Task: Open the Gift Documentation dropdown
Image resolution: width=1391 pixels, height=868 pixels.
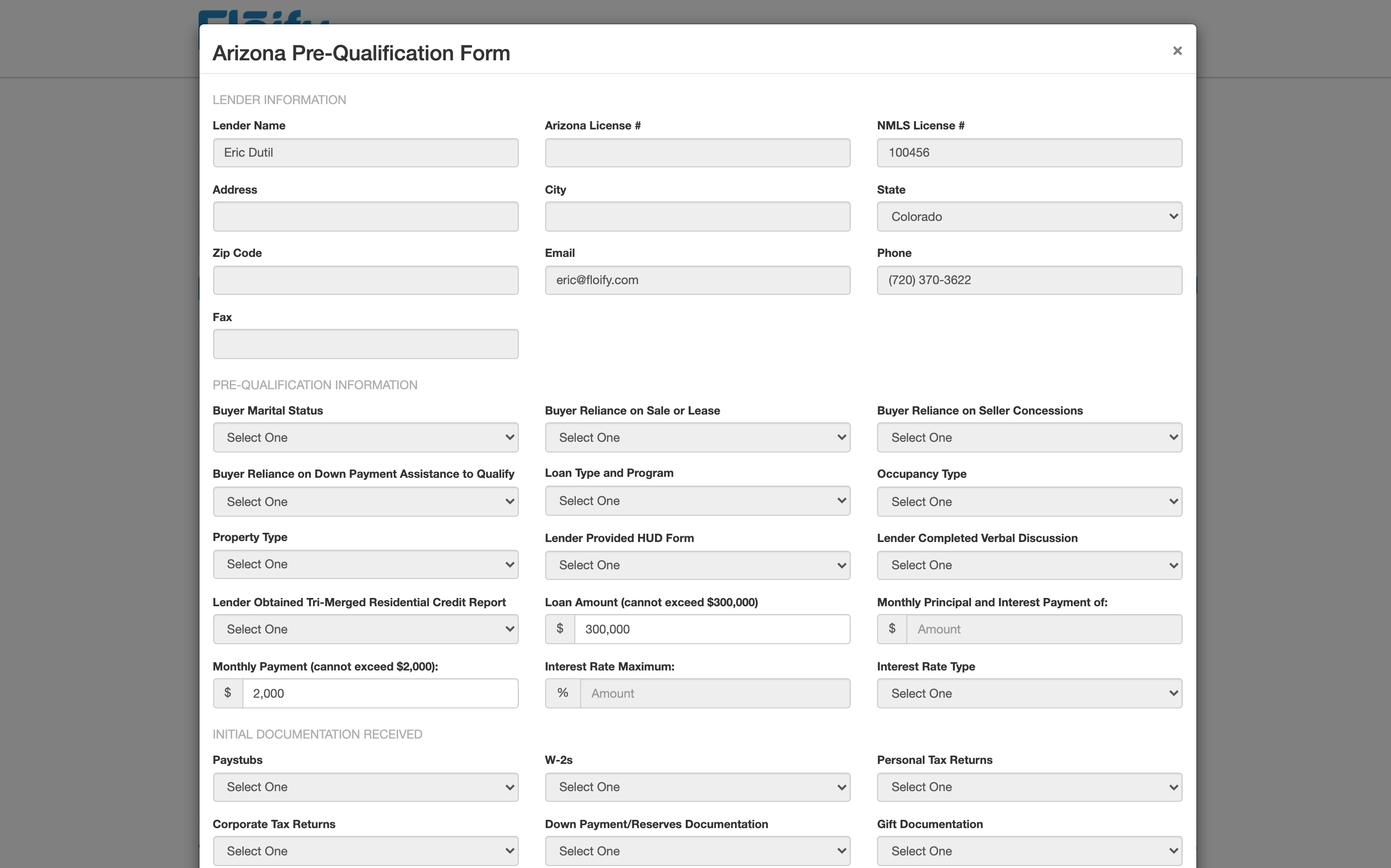Action: [1029, 850]
